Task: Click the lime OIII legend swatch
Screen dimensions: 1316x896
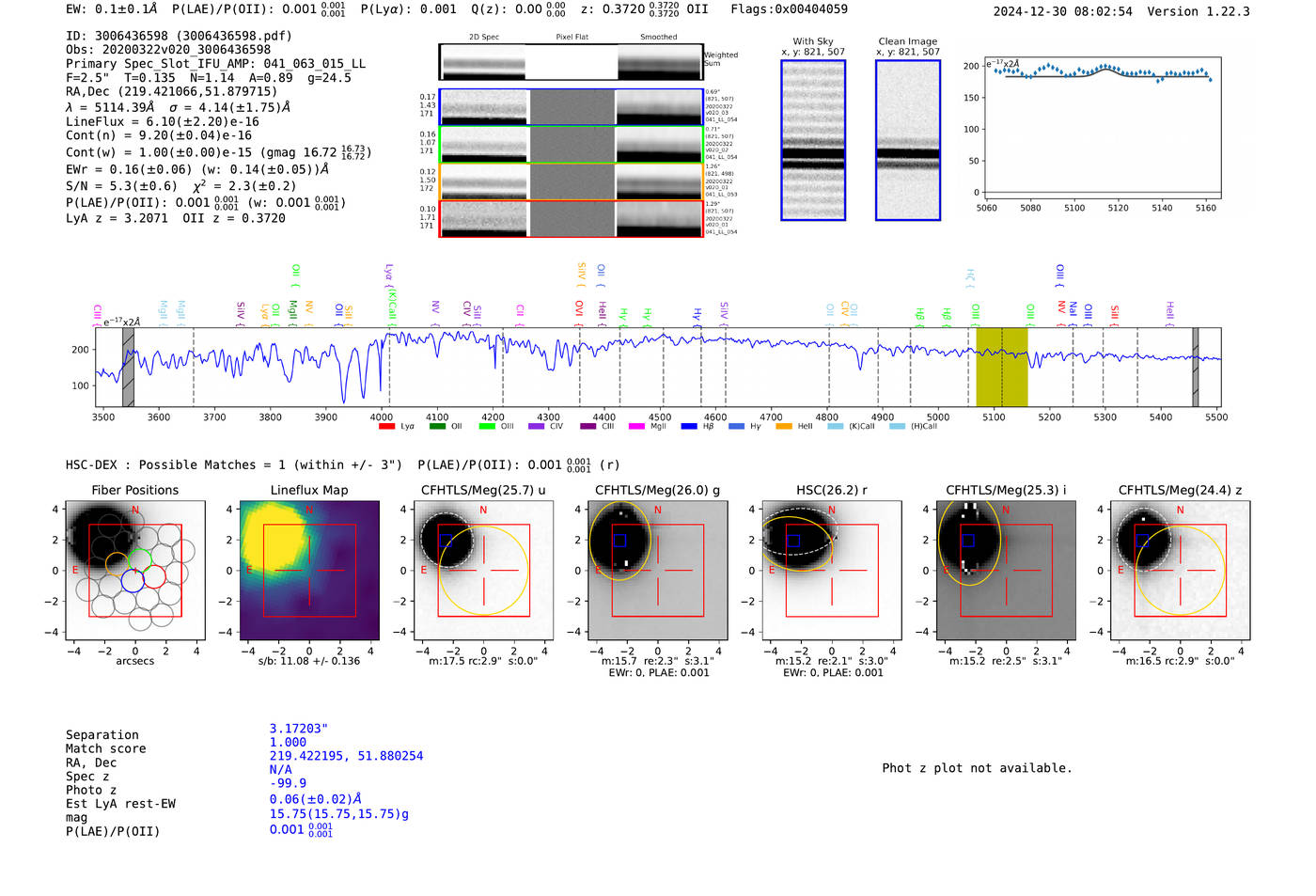Action: (487, 426)
